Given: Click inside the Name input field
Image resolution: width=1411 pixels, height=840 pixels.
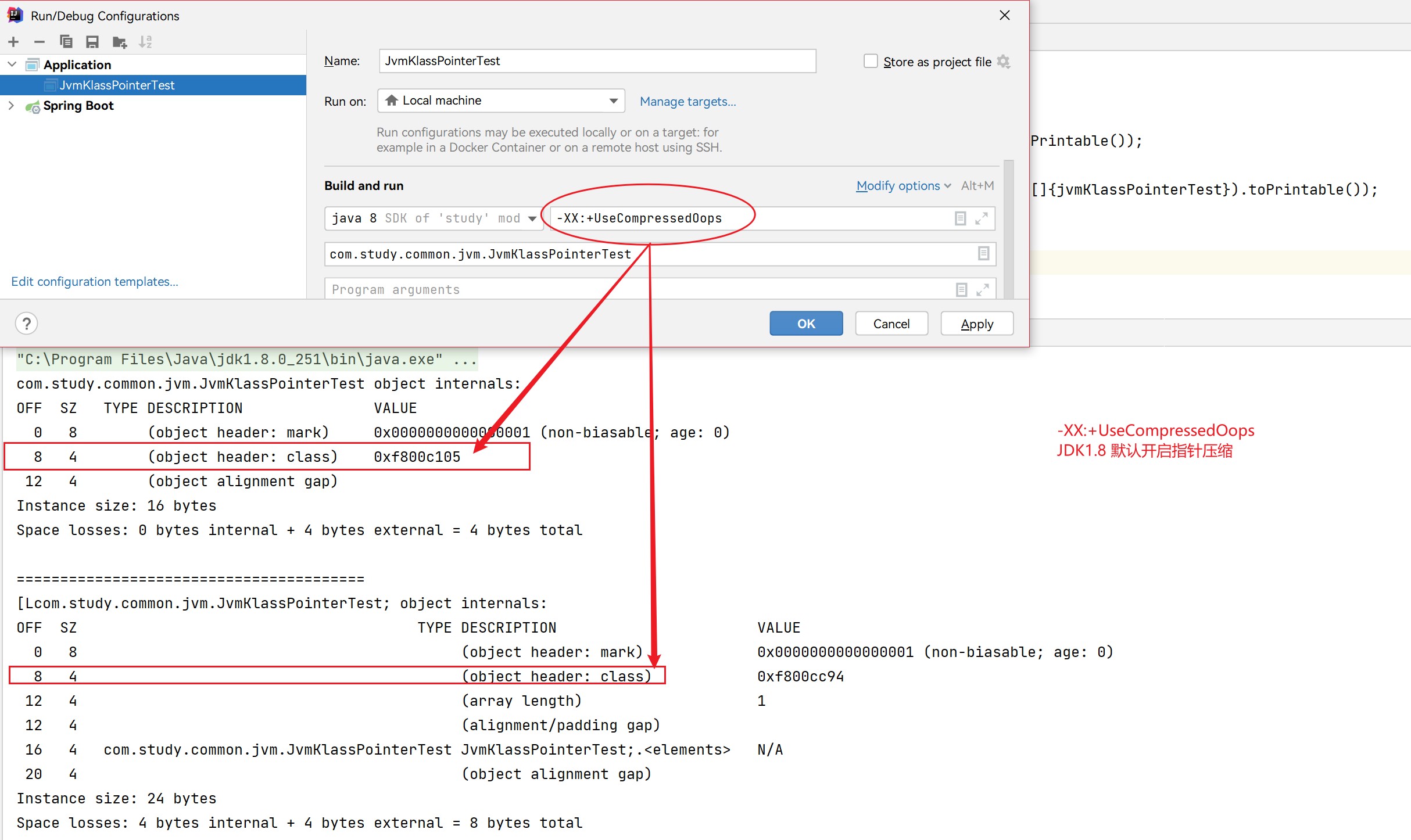Looking at the screenshot, I should [597, 61].
